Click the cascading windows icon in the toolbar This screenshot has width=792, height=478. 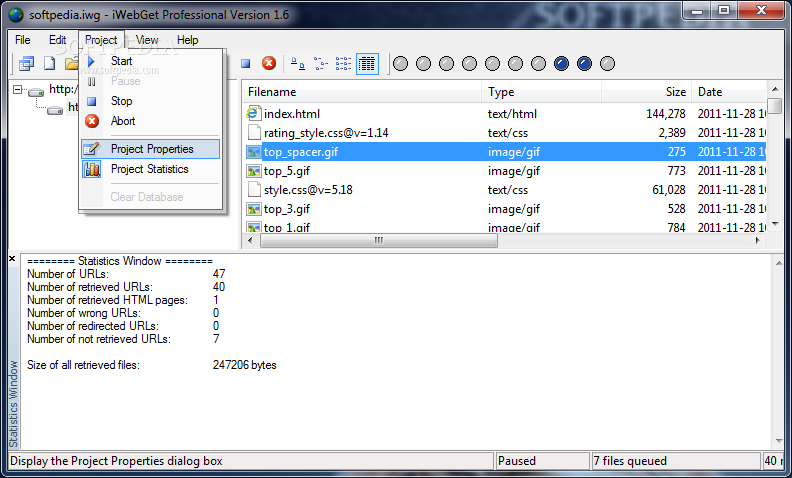point(26,64)
